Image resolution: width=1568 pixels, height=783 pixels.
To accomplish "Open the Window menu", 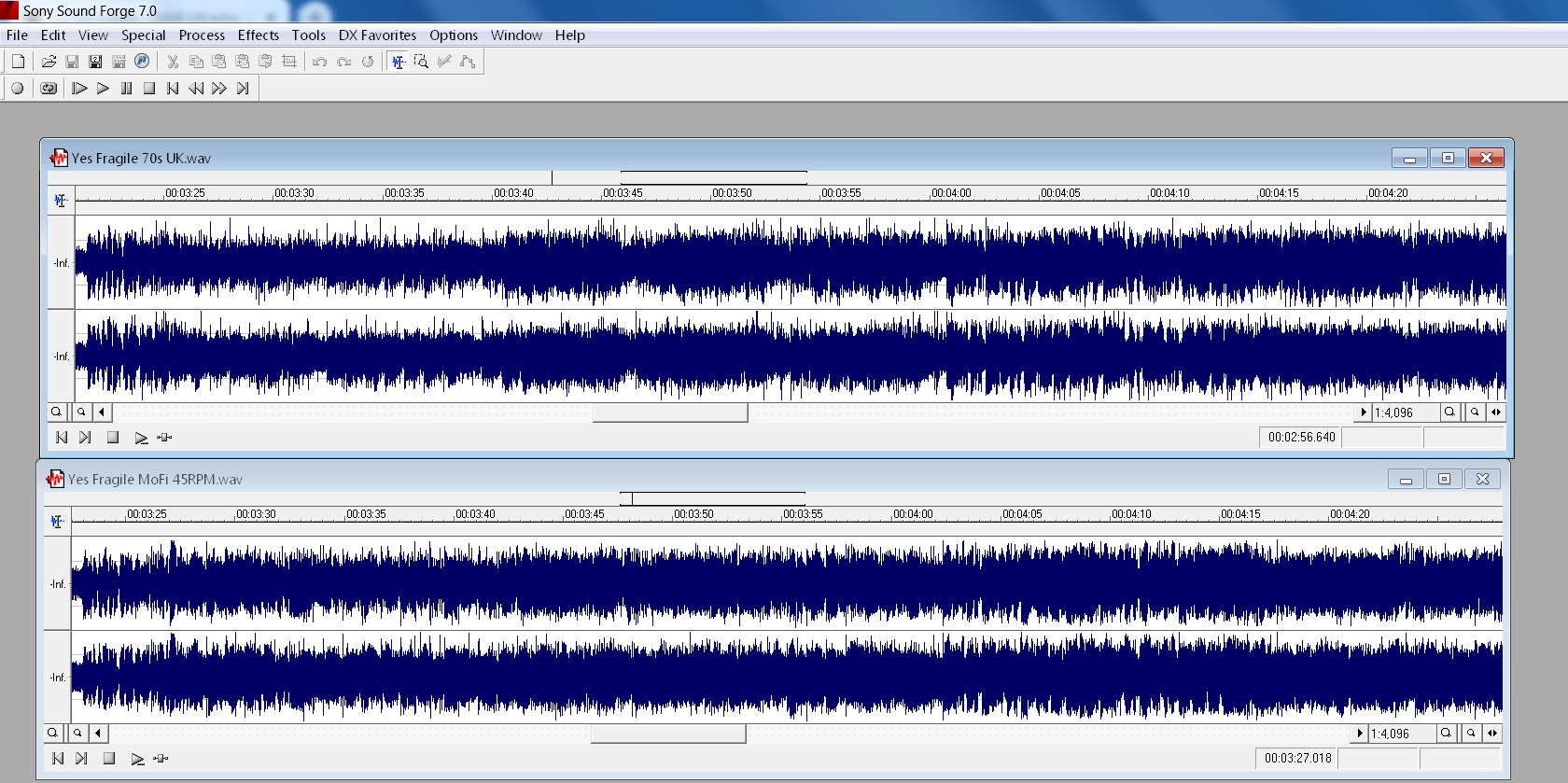I will point(516,35).
